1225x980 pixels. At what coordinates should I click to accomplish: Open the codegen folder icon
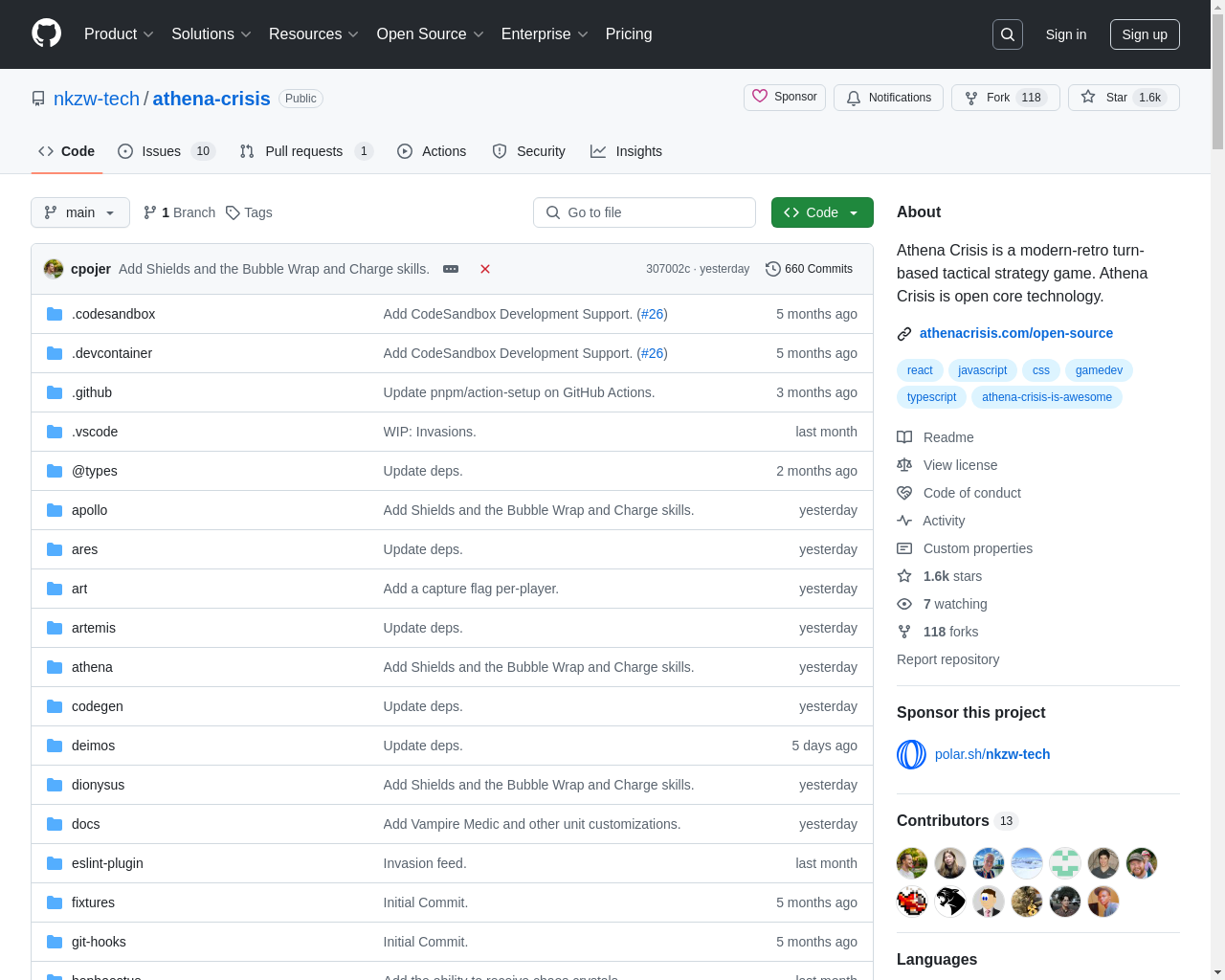coord(55,706)
